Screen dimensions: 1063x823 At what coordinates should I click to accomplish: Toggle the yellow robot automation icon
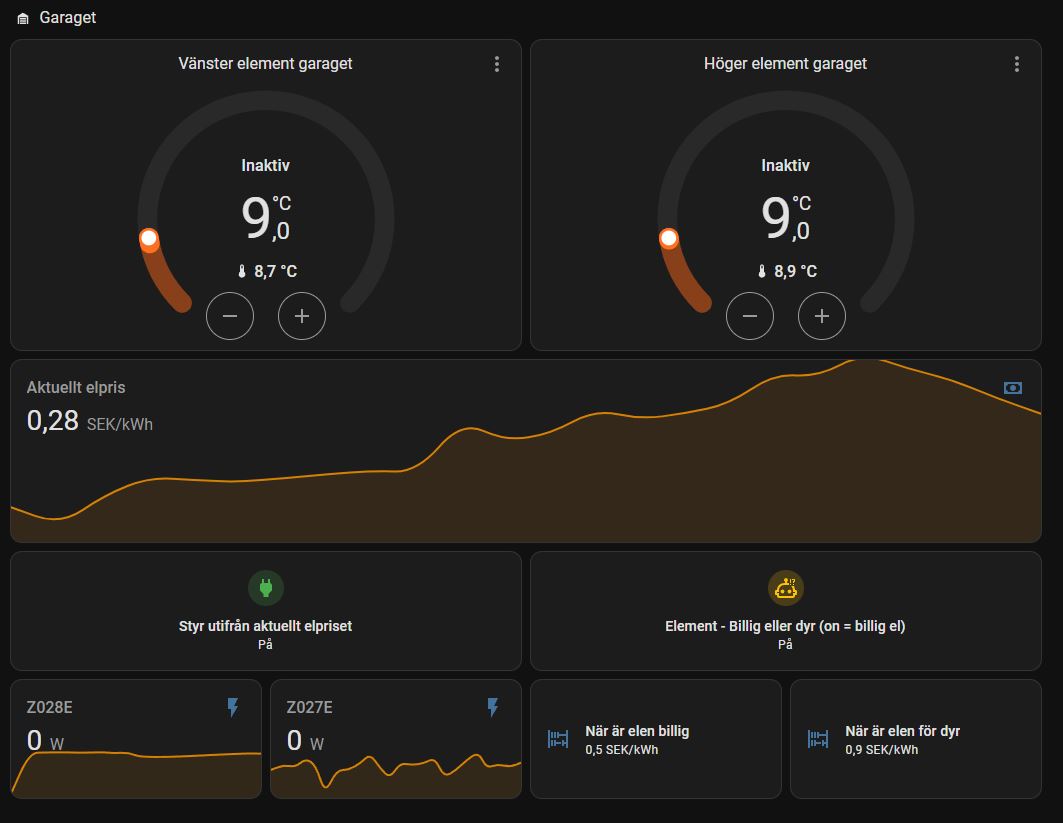pos(786,588)
